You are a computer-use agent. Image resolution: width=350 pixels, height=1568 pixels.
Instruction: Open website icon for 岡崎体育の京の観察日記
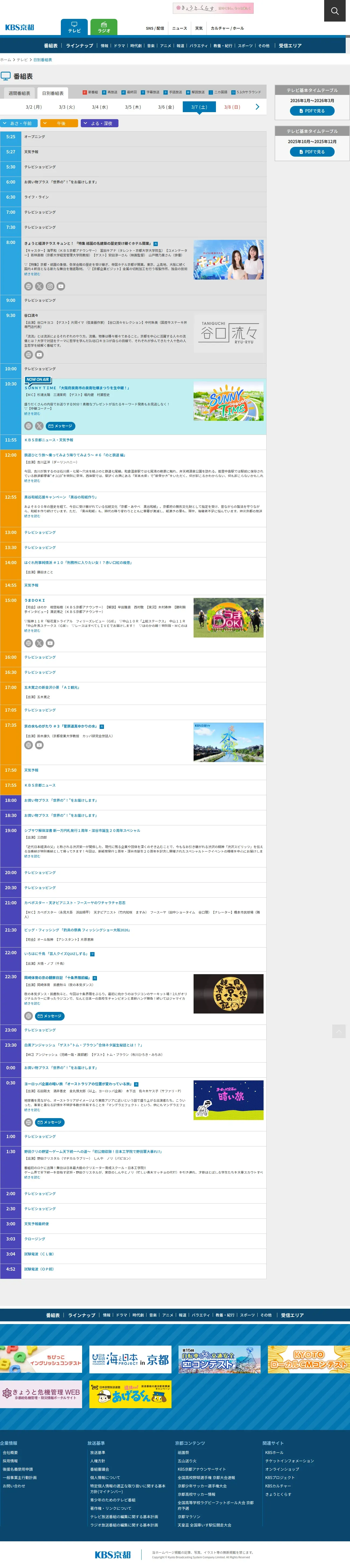pyautogui.click(x=29, y=1016)
